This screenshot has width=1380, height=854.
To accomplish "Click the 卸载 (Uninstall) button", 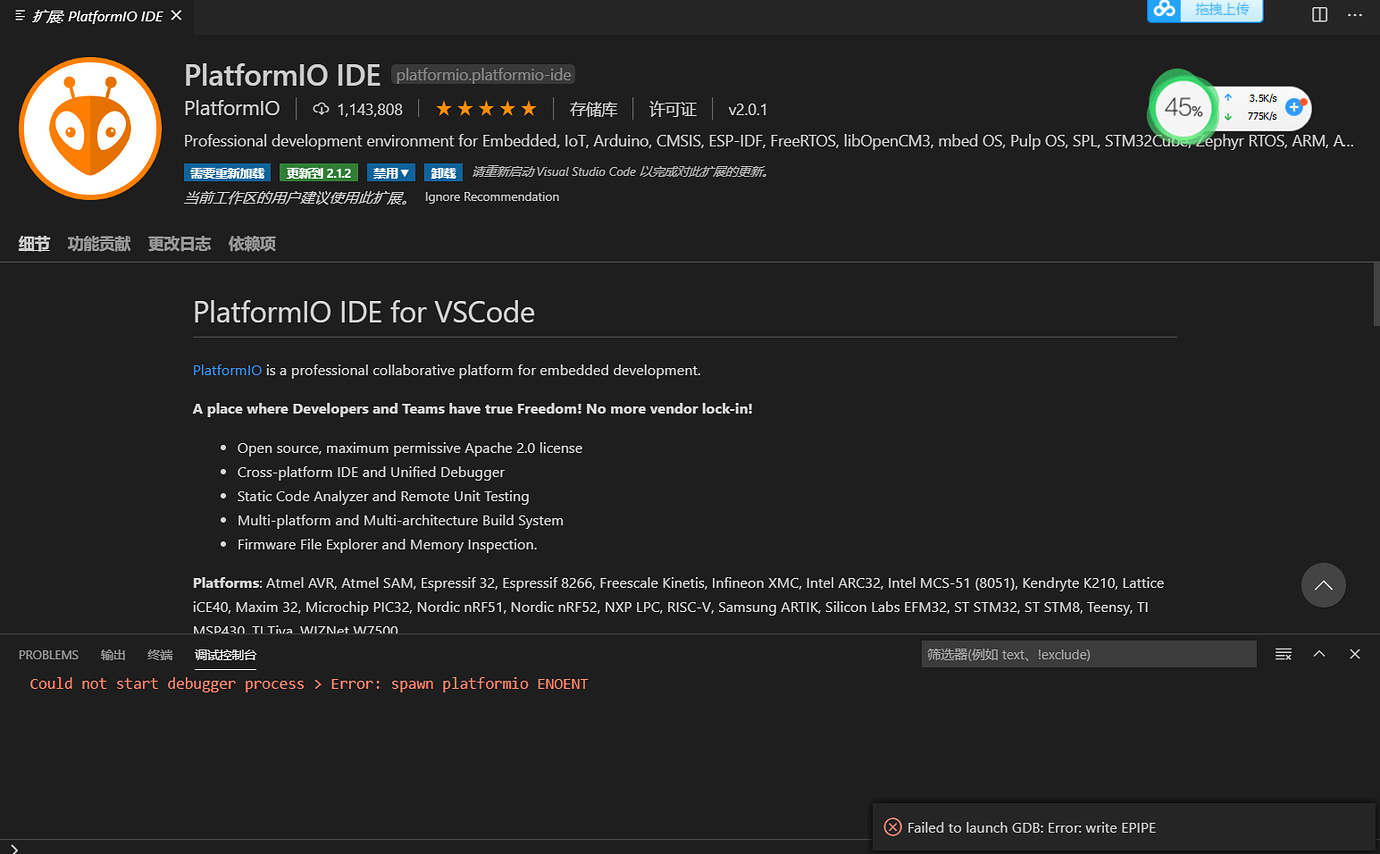I will [443, 172].
